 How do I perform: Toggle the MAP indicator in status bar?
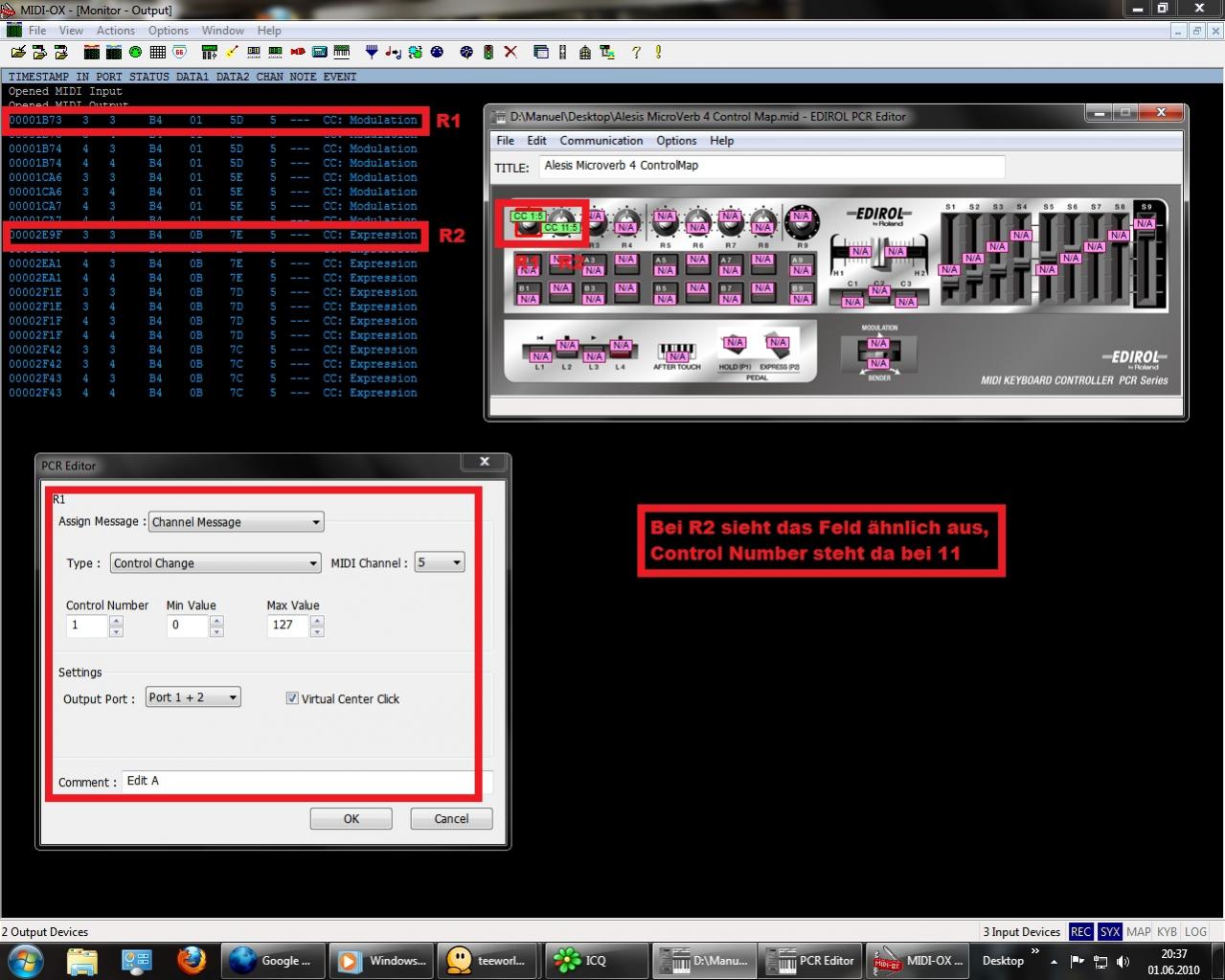1138,931
